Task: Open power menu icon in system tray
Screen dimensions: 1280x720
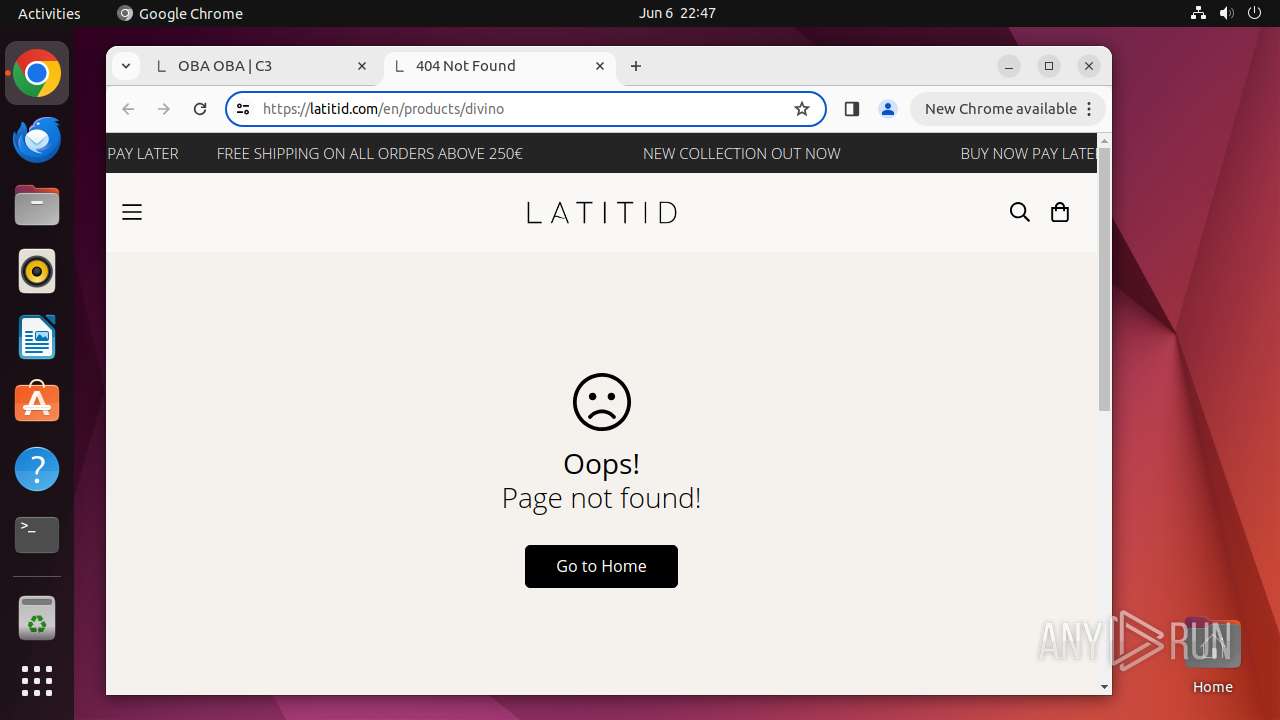Action: tap(1254, 13)
